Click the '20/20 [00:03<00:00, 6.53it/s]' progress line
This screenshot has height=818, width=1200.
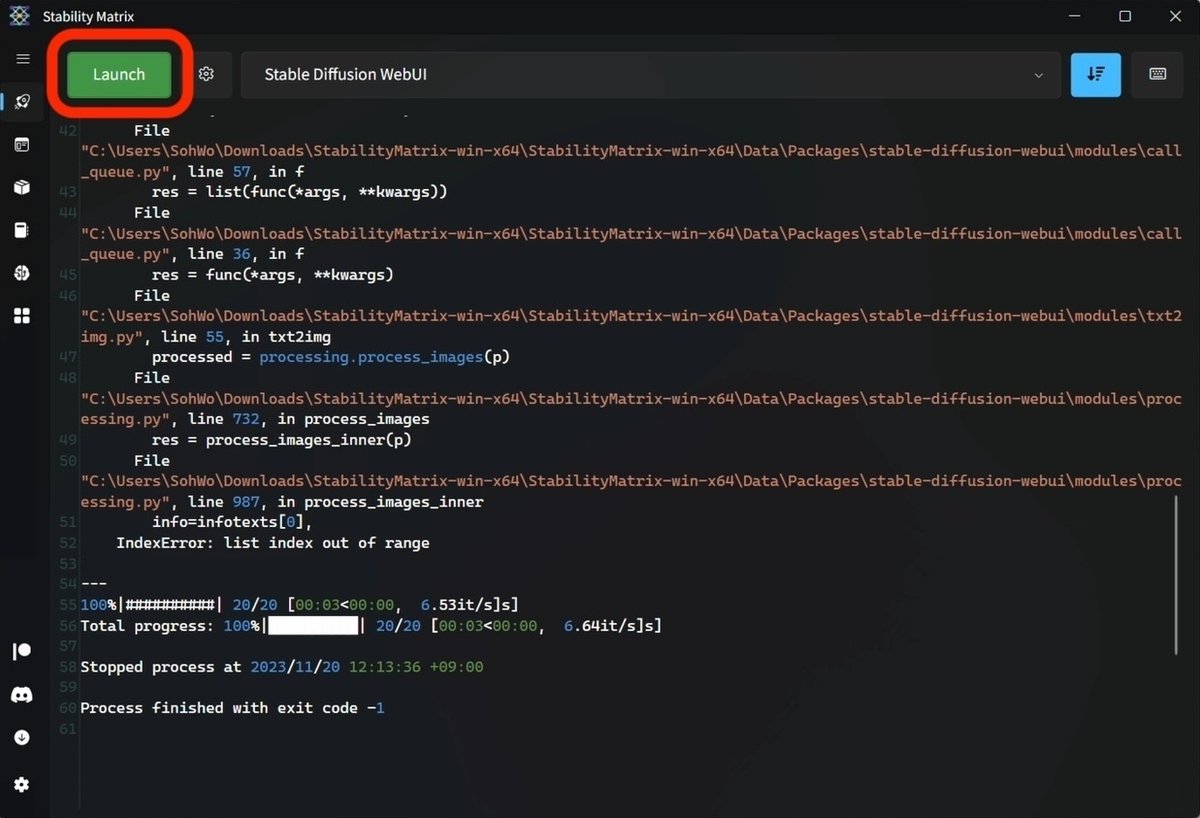(x=299, y=605)
